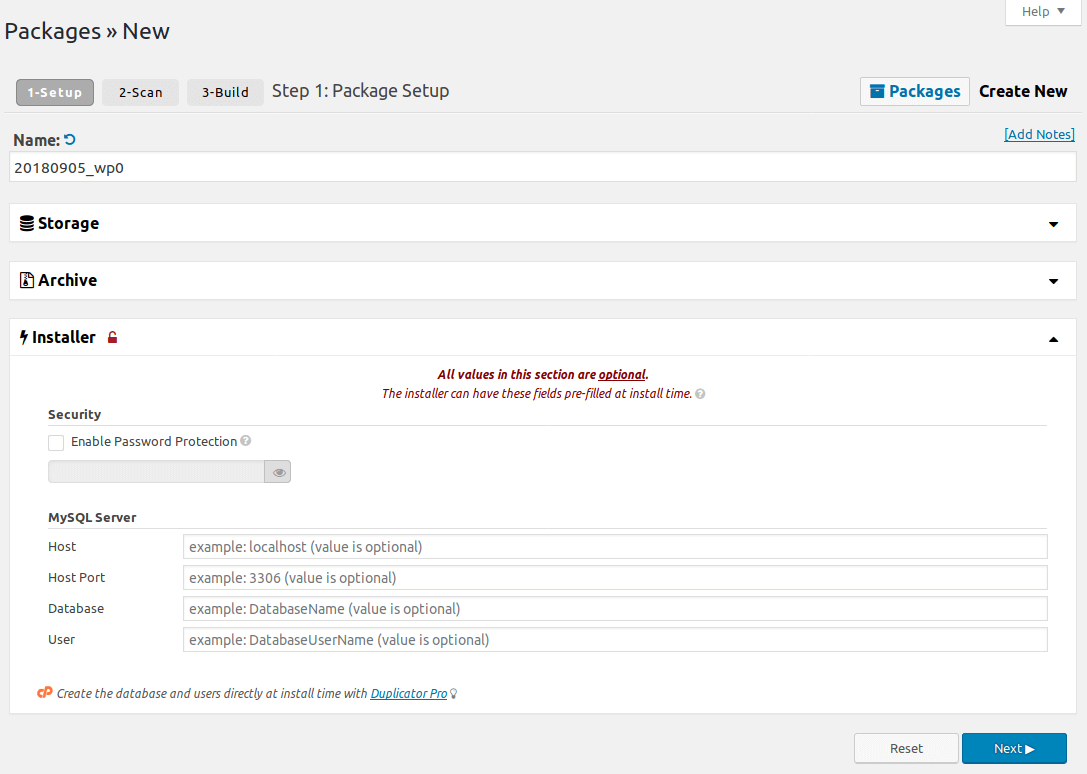
Task: Go to the 3-Build step
Action: [225, 92]
